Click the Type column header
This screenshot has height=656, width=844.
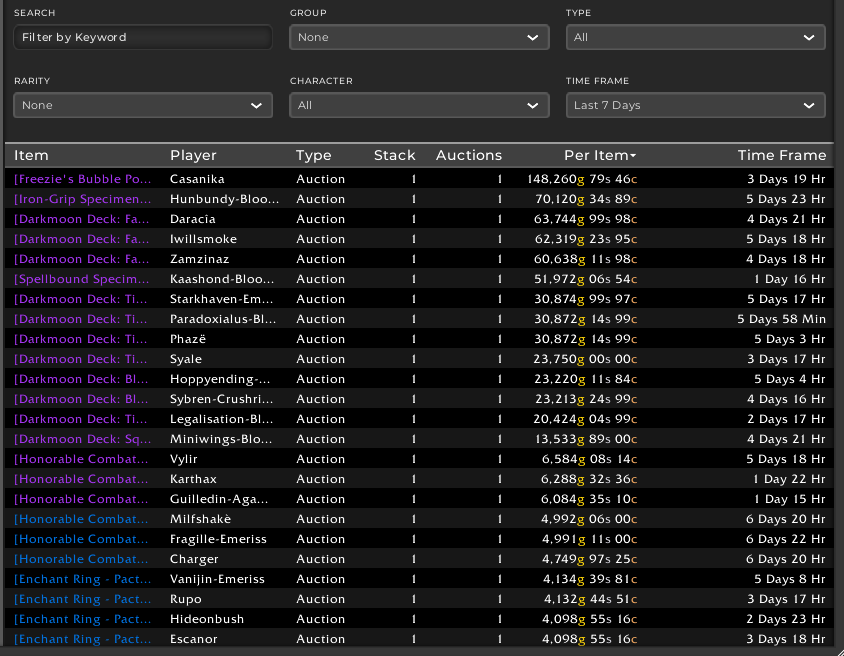(x=313, y=155)
